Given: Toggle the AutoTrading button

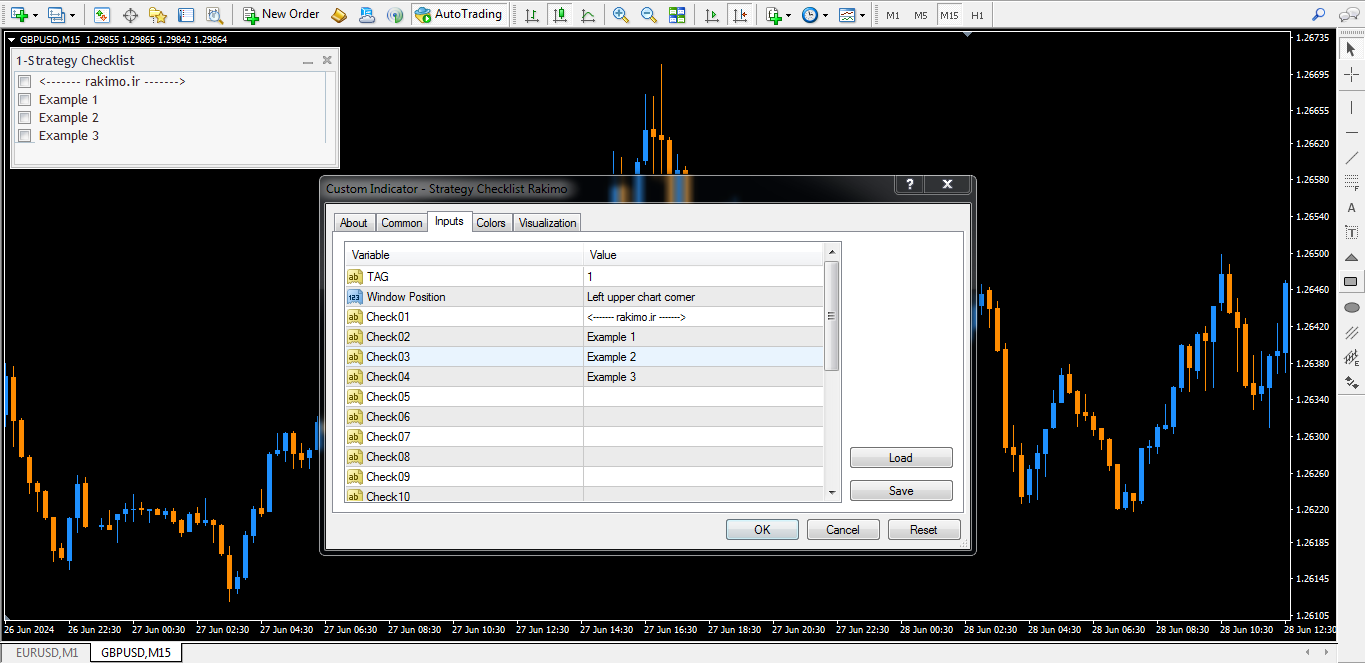Looking at the screenshot, I should (x=458, y=15).
